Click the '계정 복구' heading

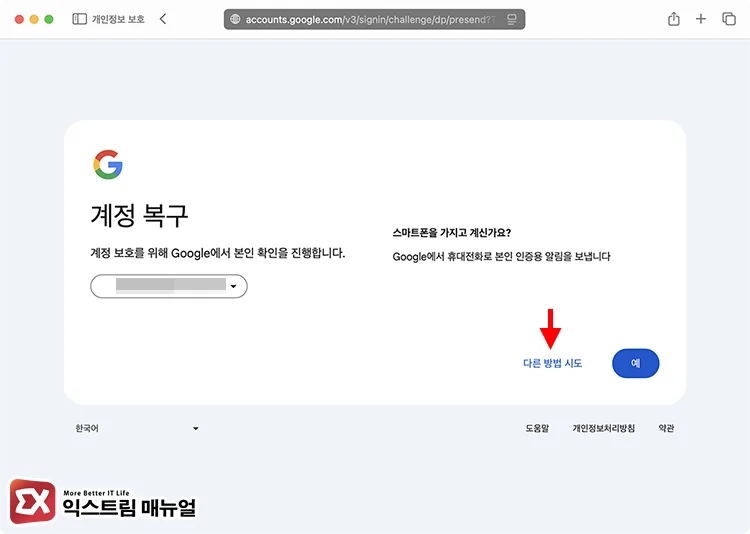click(139, 215)
